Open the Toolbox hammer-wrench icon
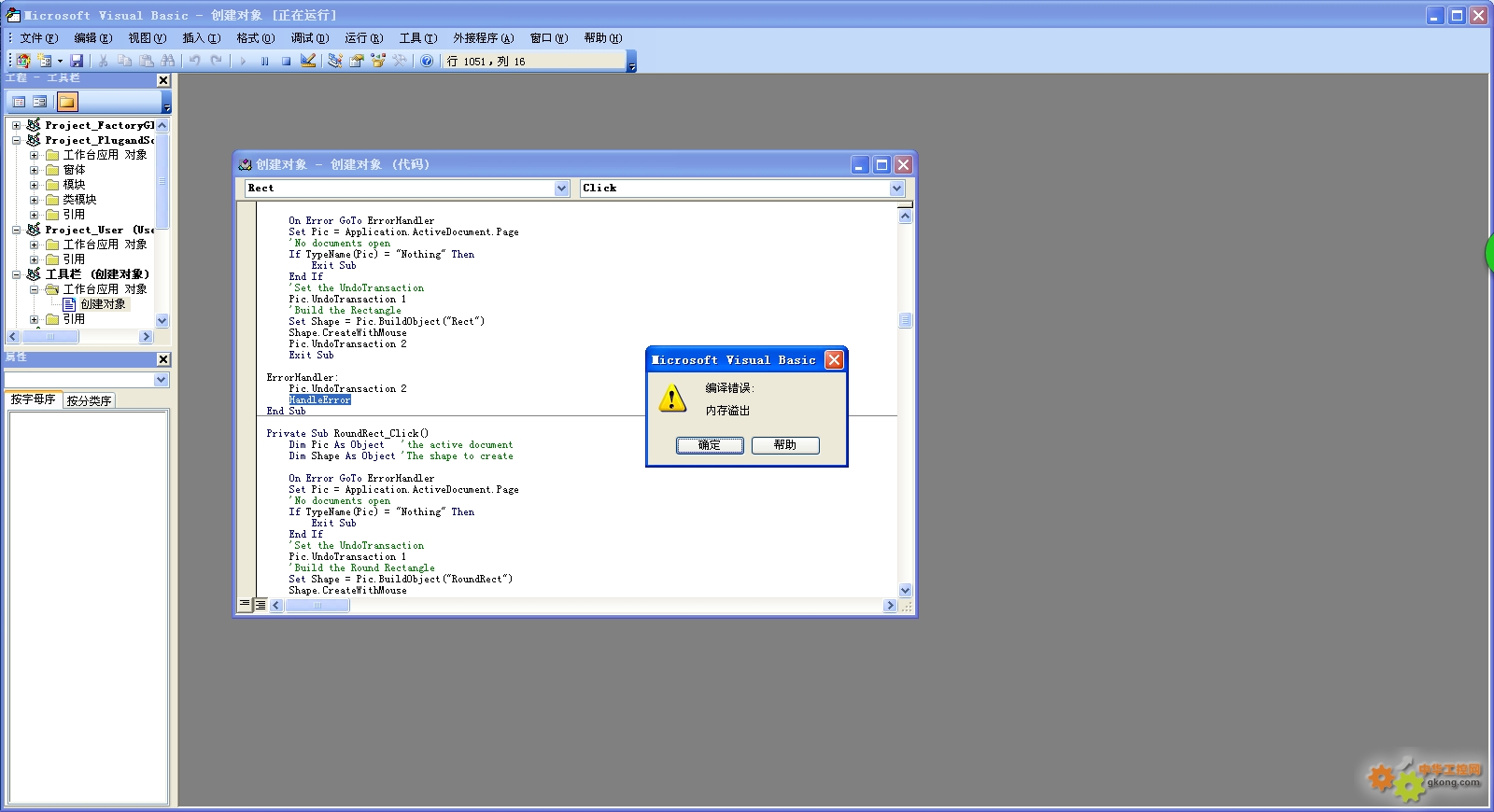 click(x=400, y=61)
